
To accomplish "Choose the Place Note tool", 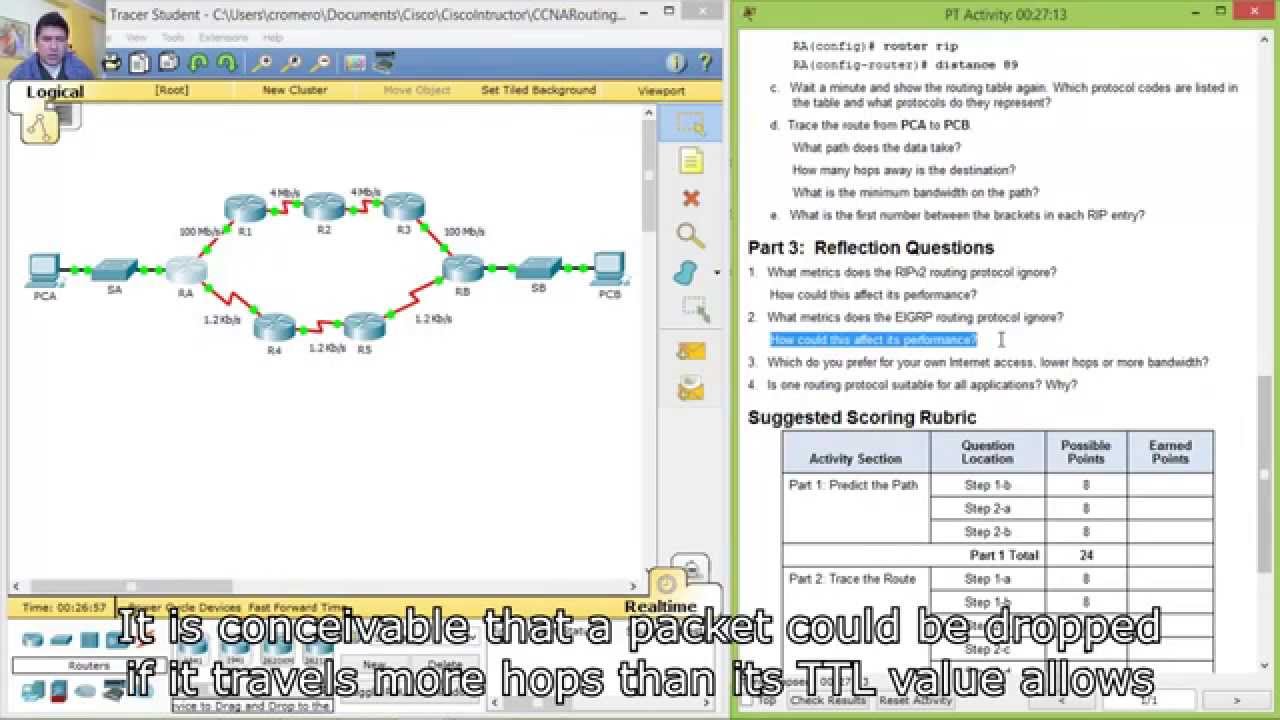I will pos(691,161).
